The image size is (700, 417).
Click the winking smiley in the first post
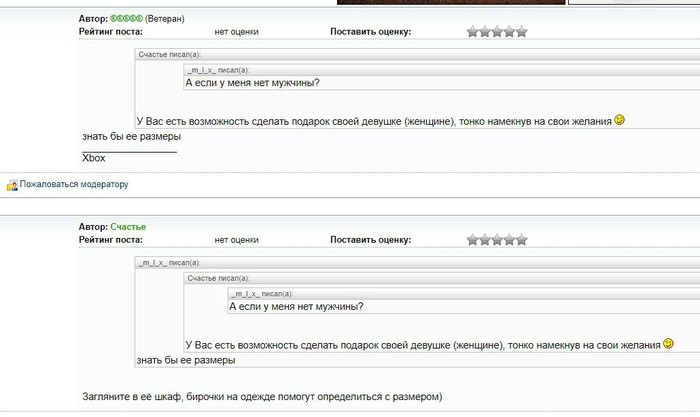pos(620,120)
